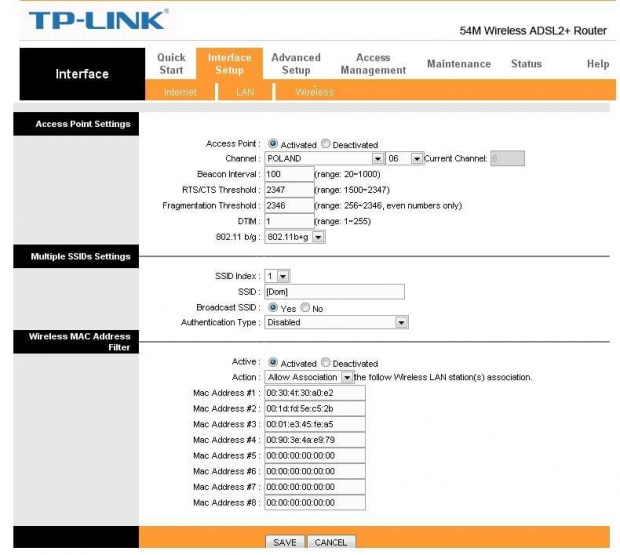Select Deactivated for MAC filter Active
This screenshot has width=620, height=555.
325,363
